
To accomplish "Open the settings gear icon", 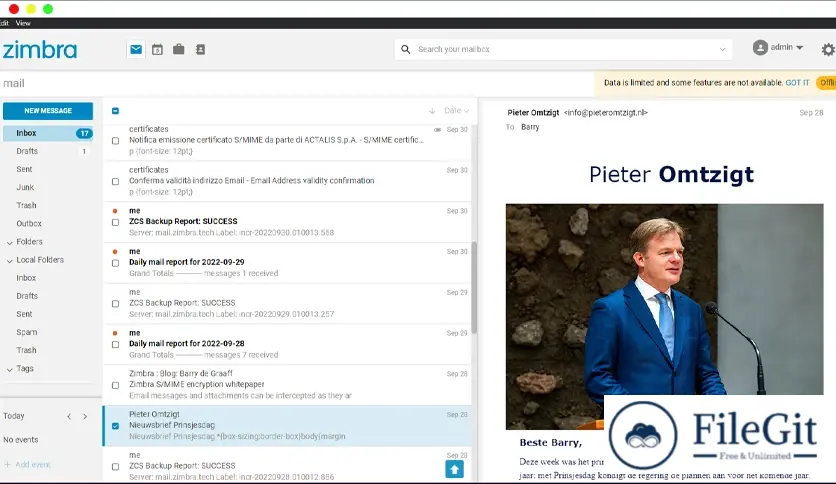I will tap(828, 50).
